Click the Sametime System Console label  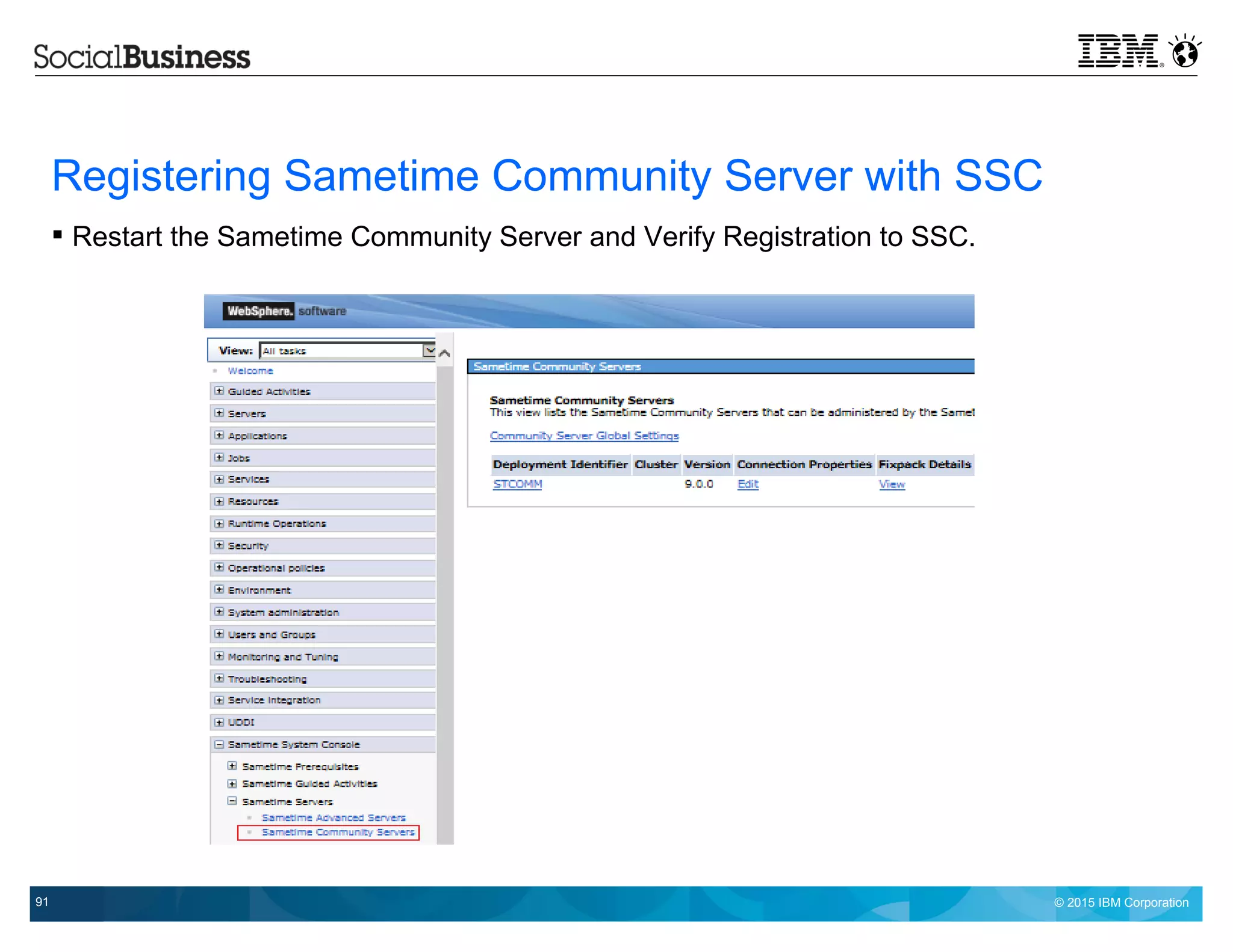[x=294, y=745]
